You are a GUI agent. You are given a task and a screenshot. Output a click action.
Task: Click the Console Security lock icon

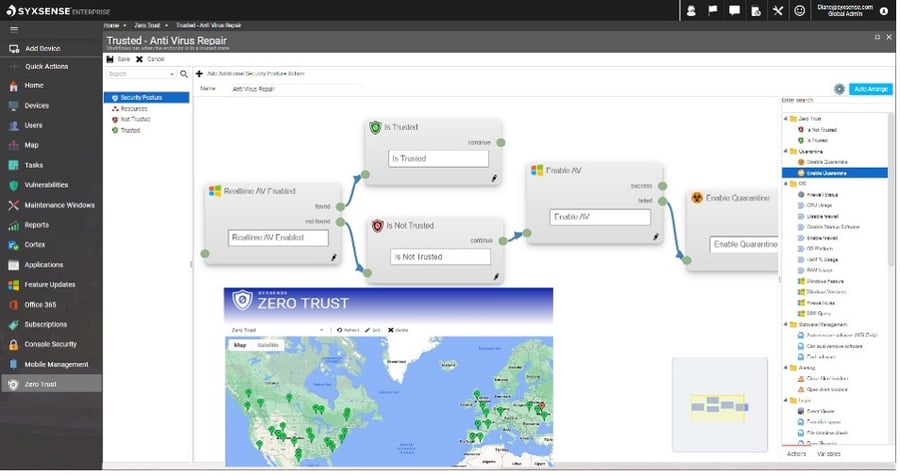click(x=13, y=345)
